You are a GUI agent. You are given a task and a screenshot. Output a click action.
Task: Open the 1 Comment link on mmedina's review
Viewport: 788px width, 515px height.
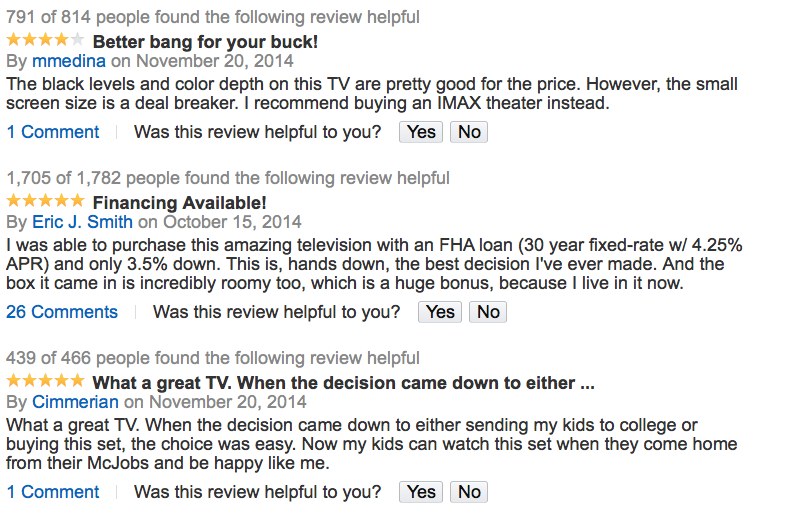pyautogui.click(x=53, y=132)
